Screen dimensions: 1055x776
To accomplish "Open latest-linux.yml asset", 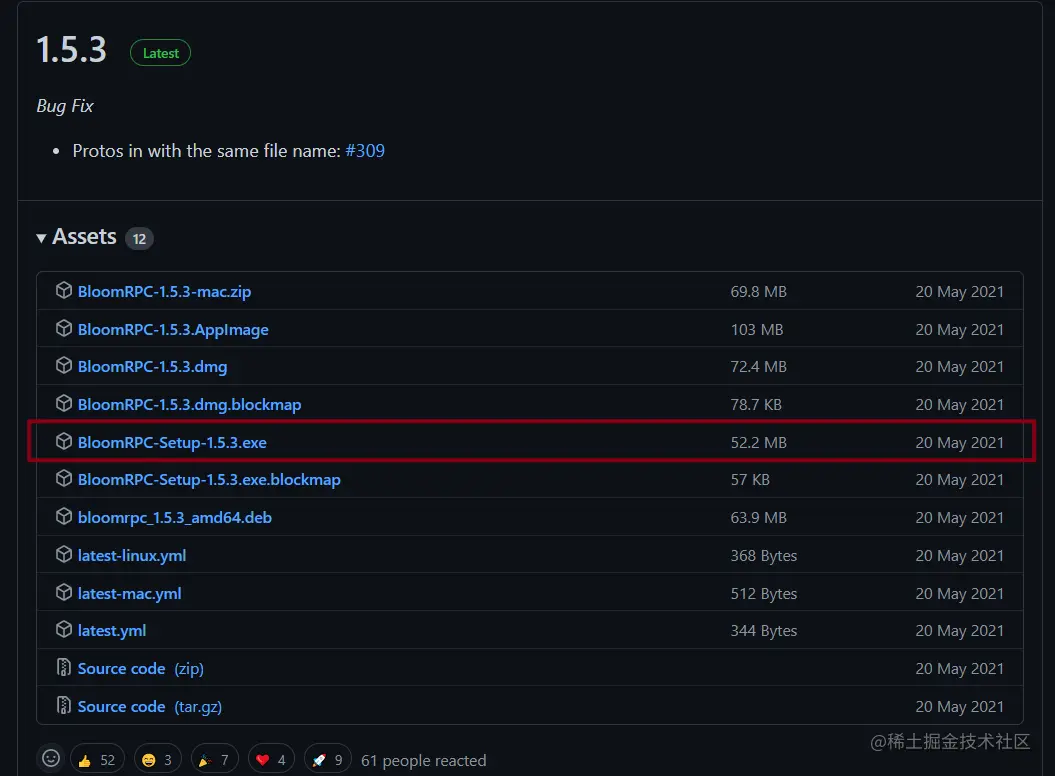I will (132, 556).
